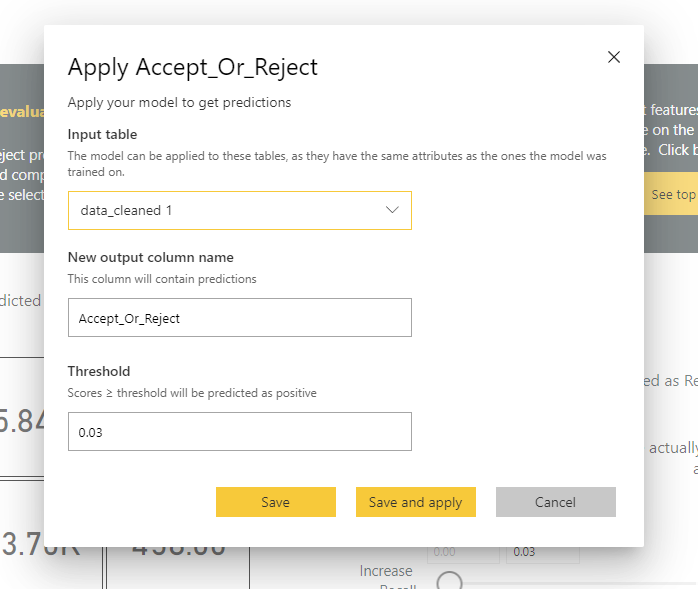Open the data_cleaned 1 input table dropdown
The image size is (698, 589).
[x=239, y=211]
